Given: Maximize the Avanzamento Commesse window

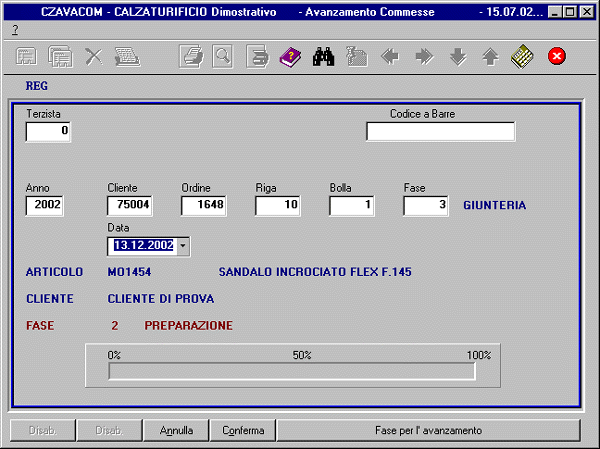Looking at the screenshot, I should click(x=569, y=12).
